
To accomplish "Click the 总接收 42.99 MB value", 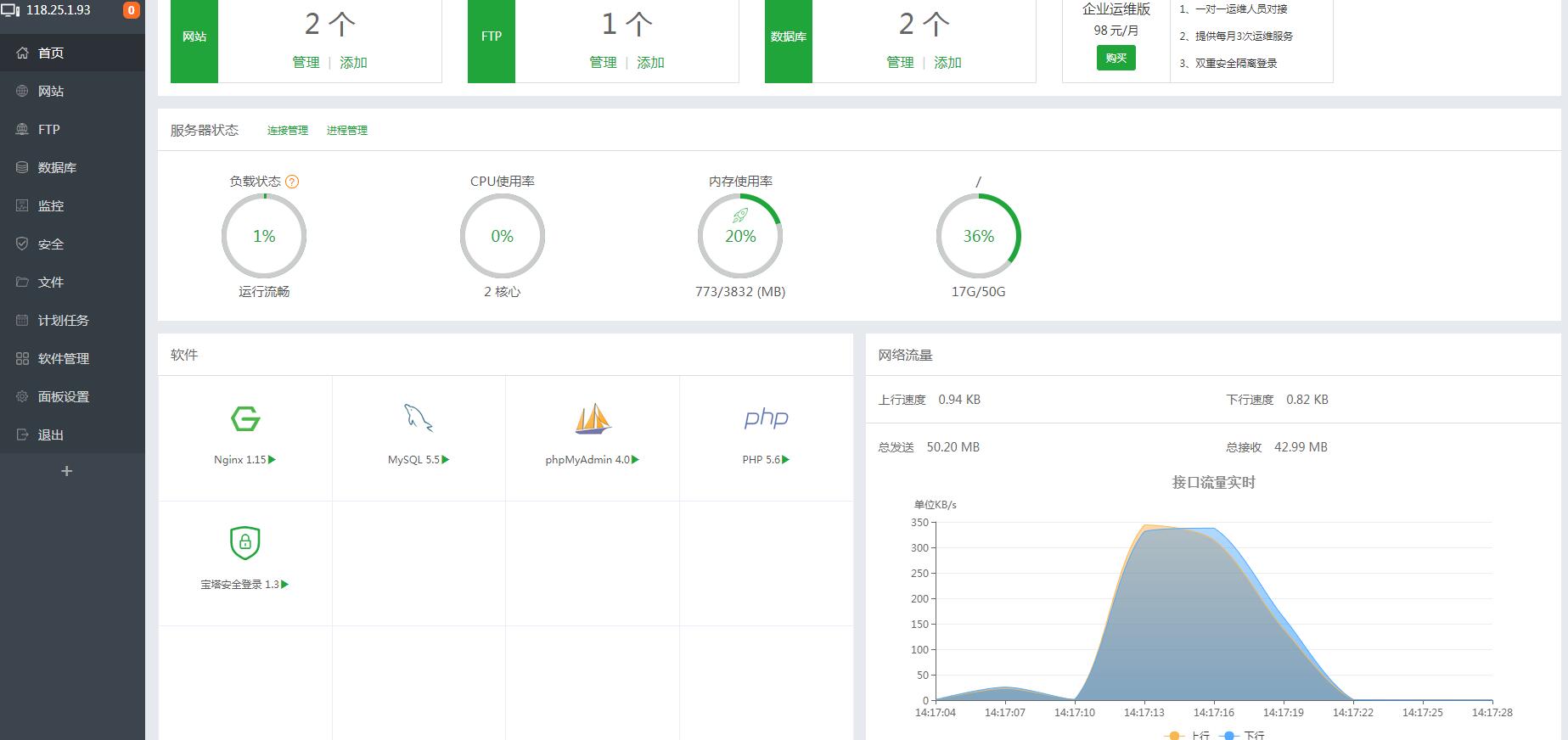I will click(1301, 447).
